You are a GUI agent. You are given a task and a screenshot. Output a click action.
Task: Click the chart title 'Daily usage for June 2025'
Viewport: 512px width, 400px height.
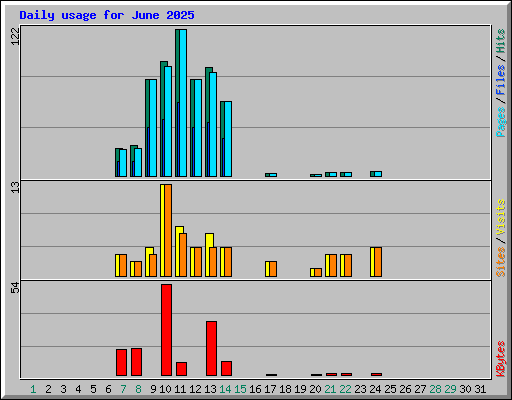click(107, 15)
